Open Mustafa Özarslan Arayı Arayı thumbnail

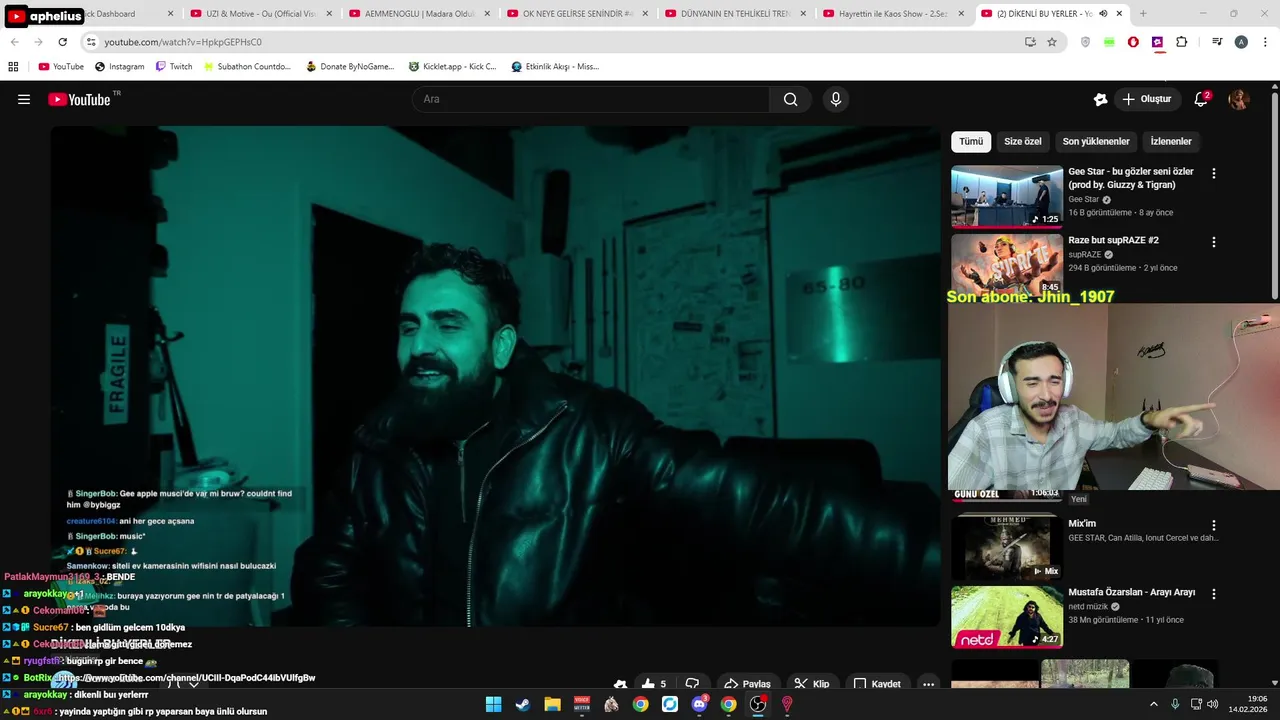(1007, 616)
